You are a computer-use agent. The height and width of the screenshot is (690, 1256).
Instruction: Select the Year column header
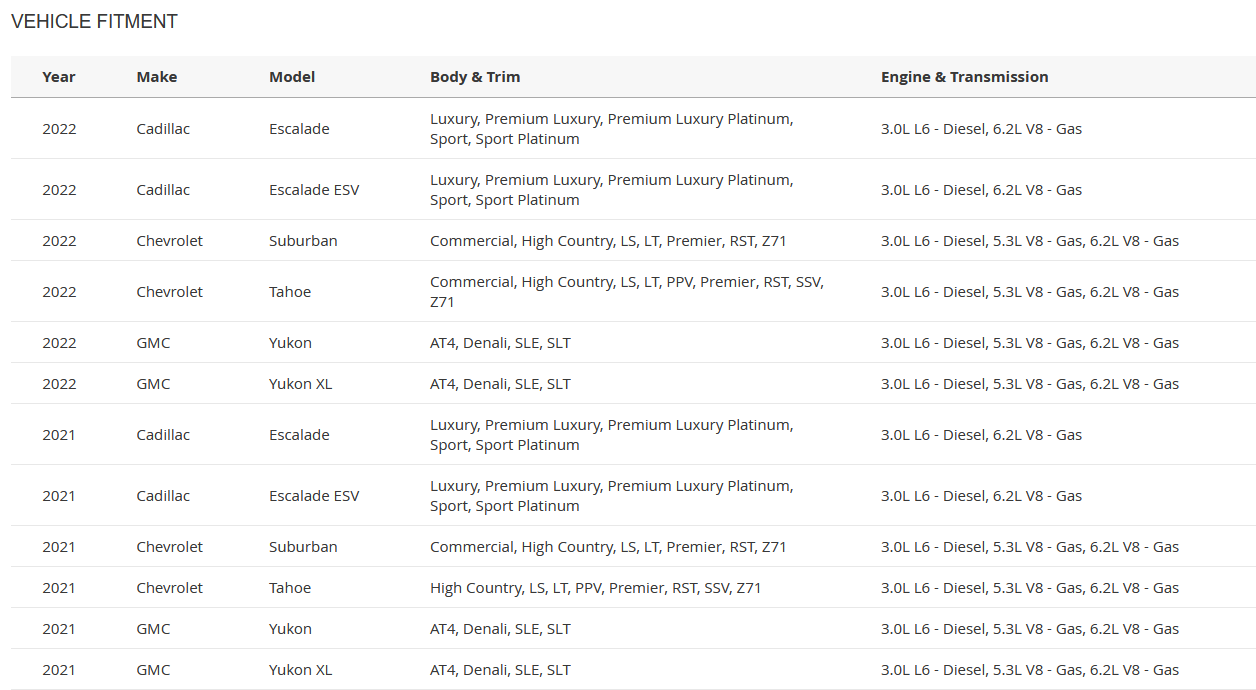(x=59, y=77)
